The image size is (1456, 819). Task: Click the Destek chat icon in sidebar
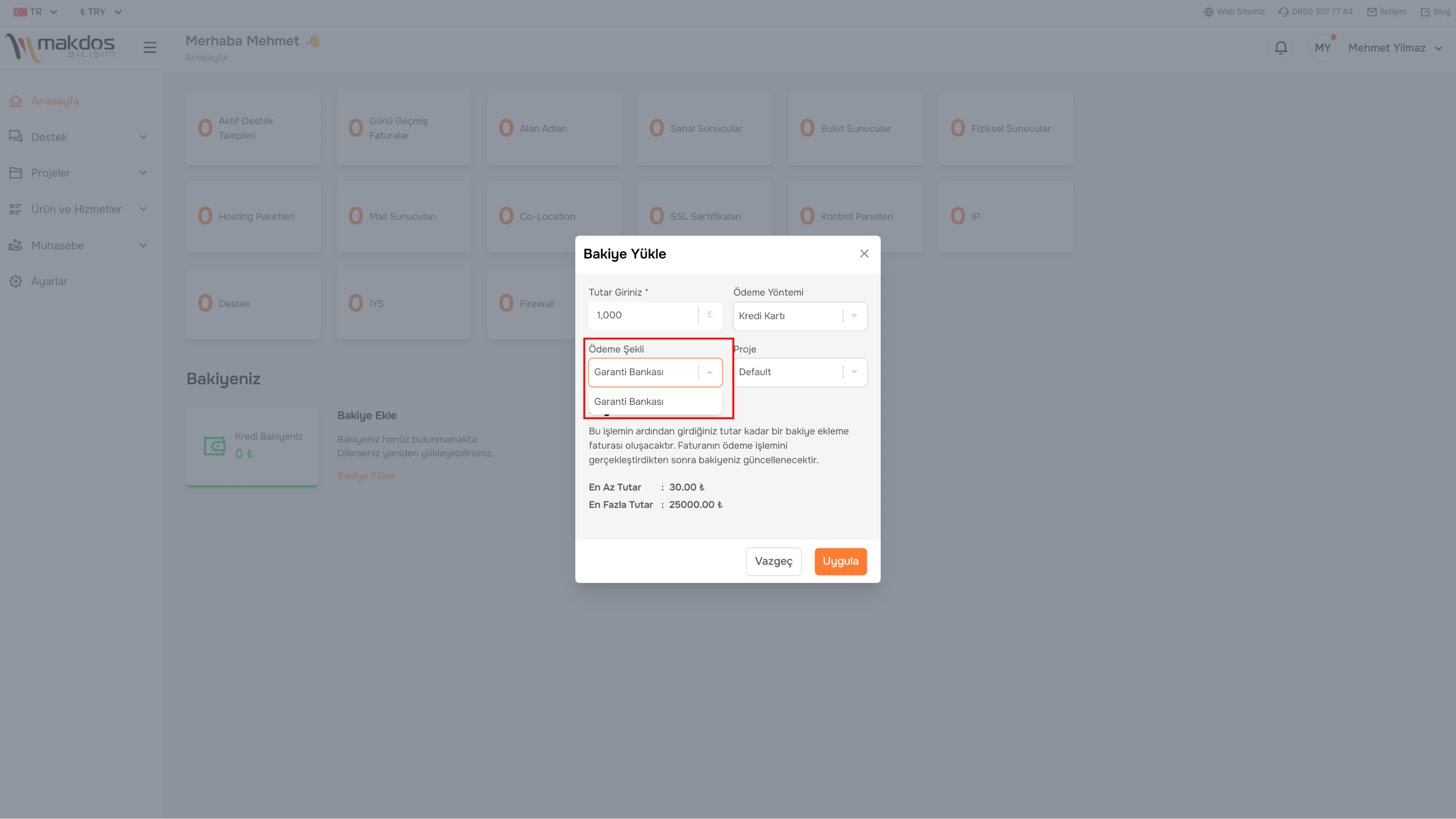click(x=16, y=137)
